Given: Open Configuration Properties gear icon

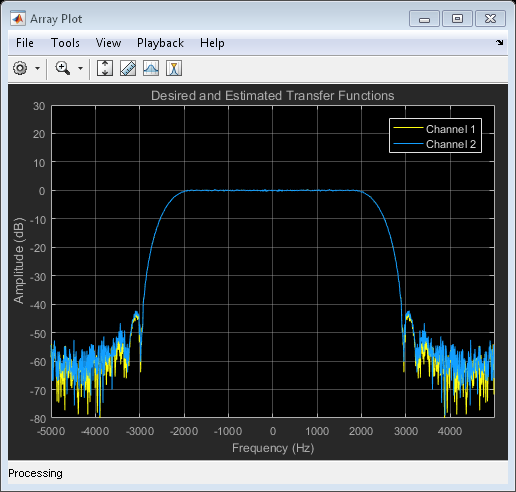Looking at the screenshot, I should pyautogui.click(x=20, y=68).
